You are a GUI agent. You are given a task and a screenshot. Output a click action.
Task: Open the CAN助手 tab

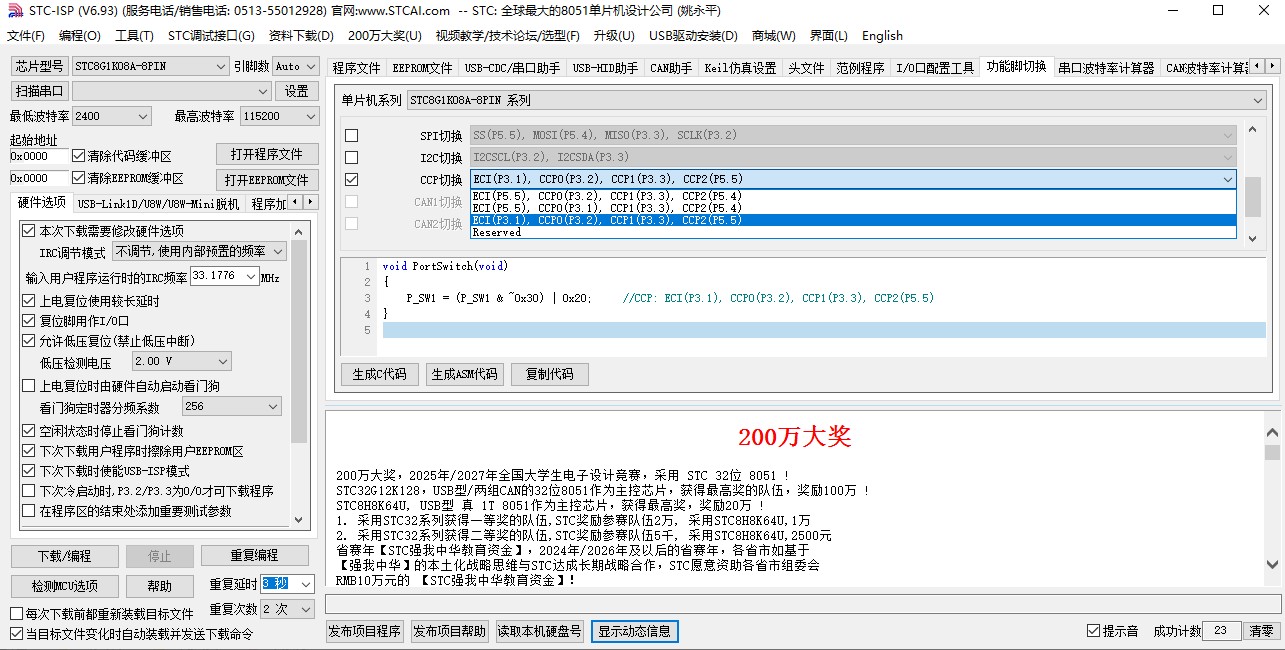(x=671, y=68)
